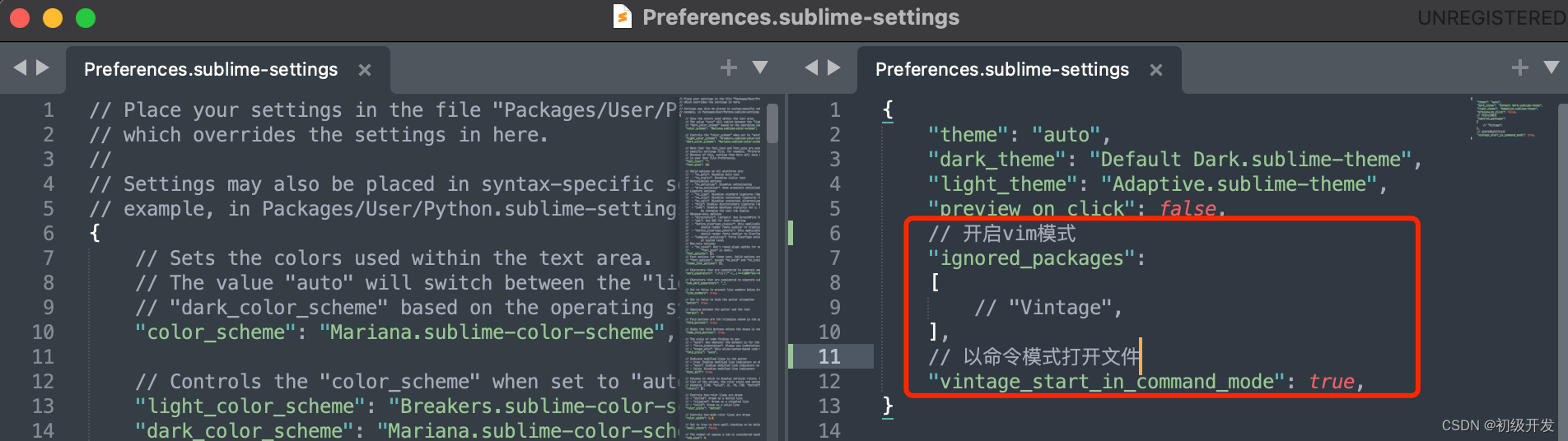
Task: Click "light_theme" key in right pane
Action: click(1003, 184)
